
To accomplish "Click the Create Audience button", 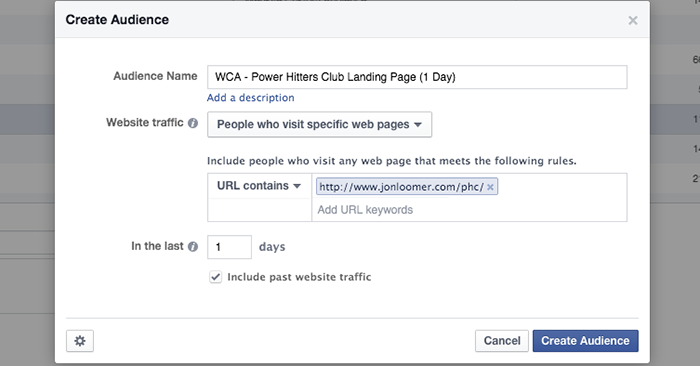I will (x=585, y=341).
